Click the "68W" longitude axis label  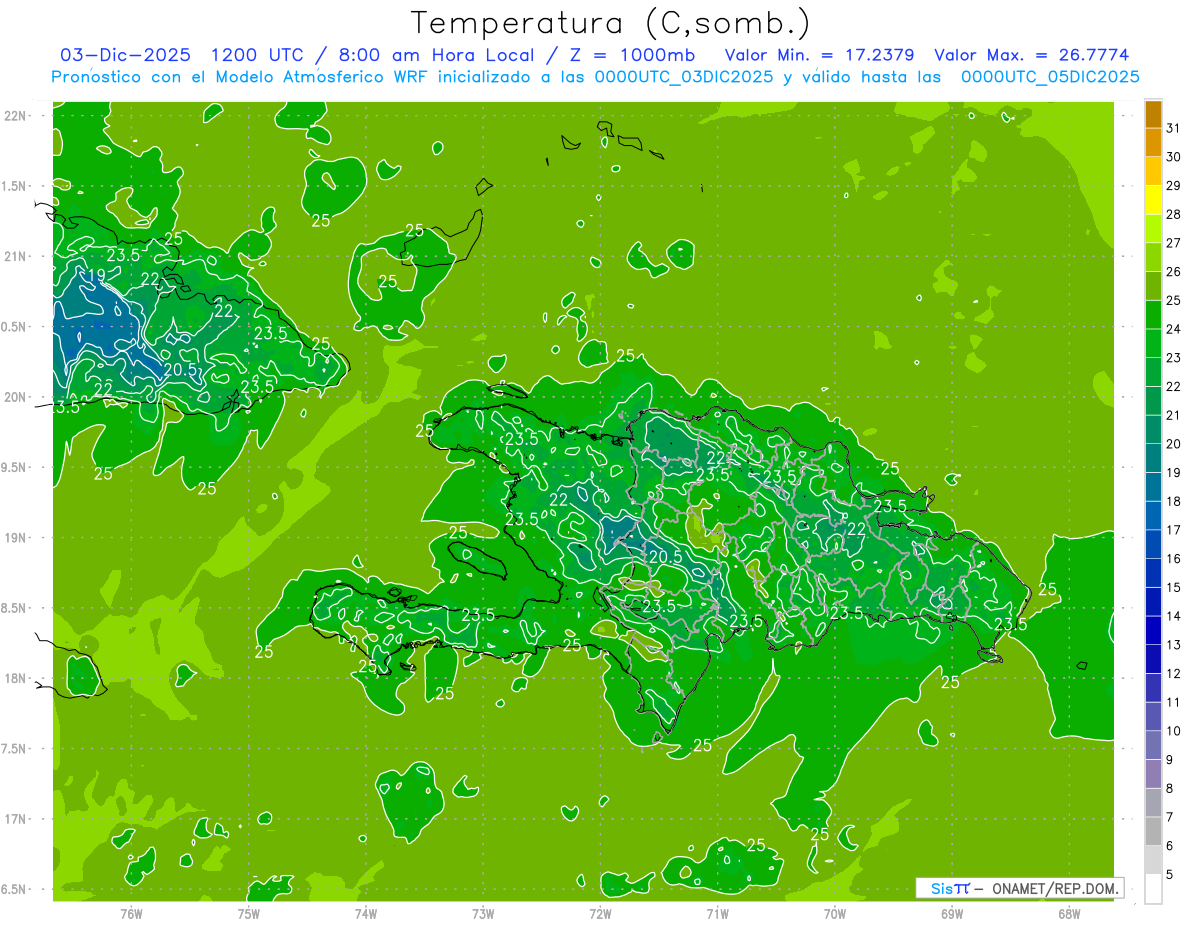[x=1068, y=914]
